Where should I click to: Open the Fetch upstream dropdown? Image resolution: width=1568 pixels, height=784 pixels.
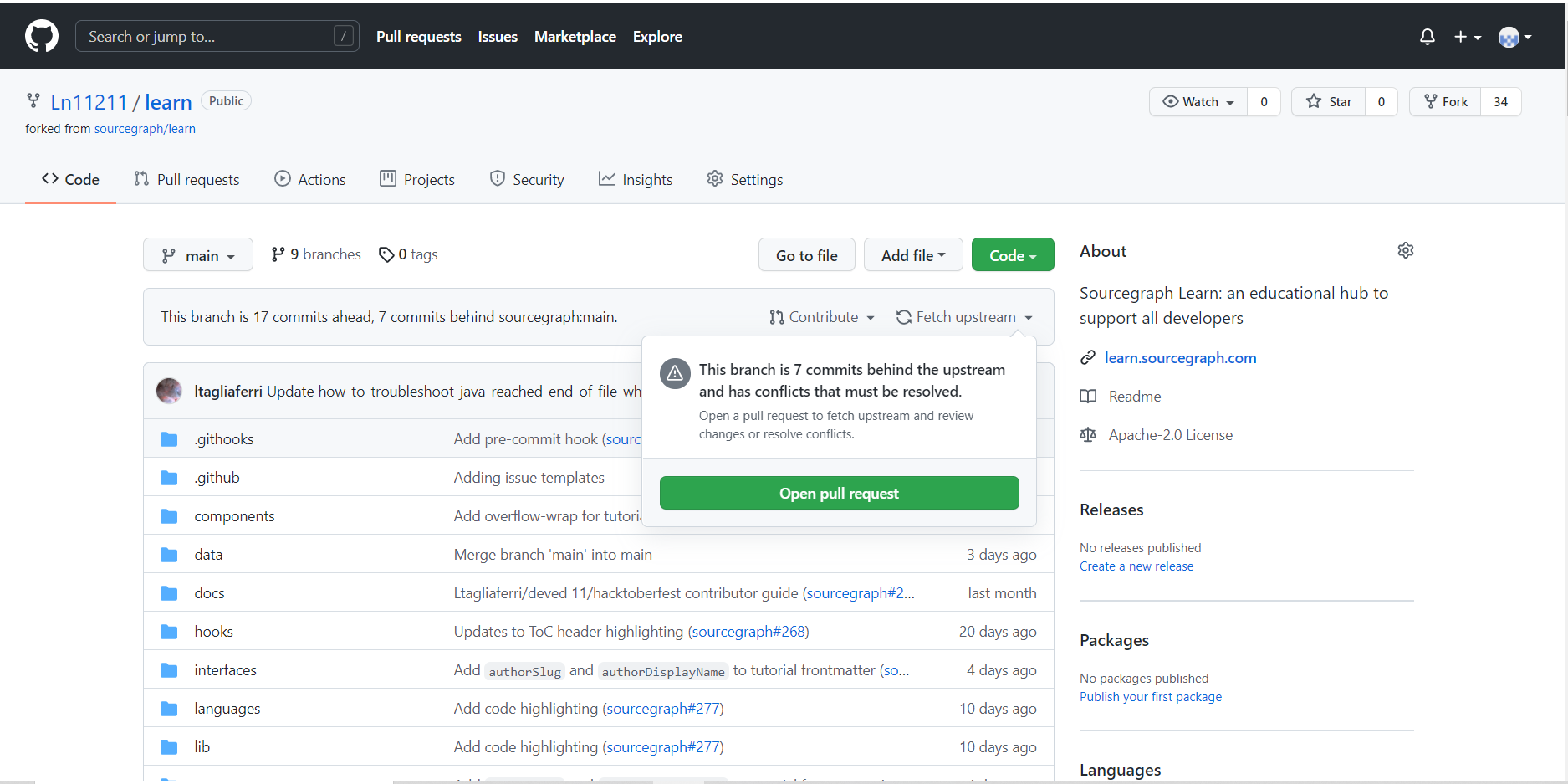click(963, 316)
